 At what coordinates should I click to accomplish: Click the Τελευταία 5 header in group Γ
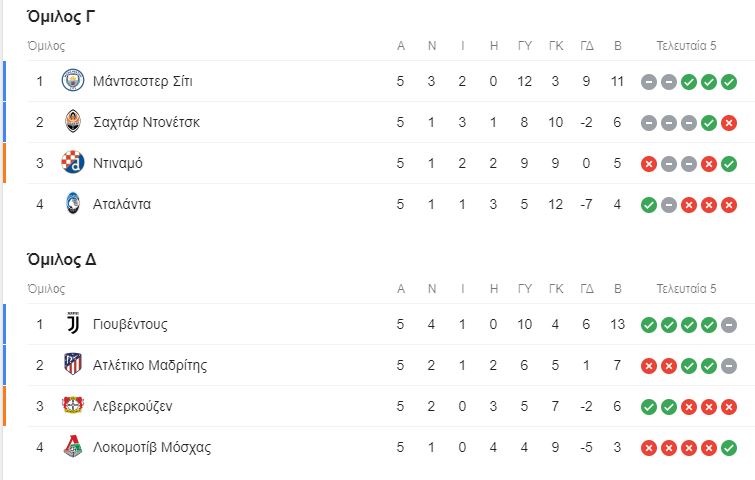686,46
